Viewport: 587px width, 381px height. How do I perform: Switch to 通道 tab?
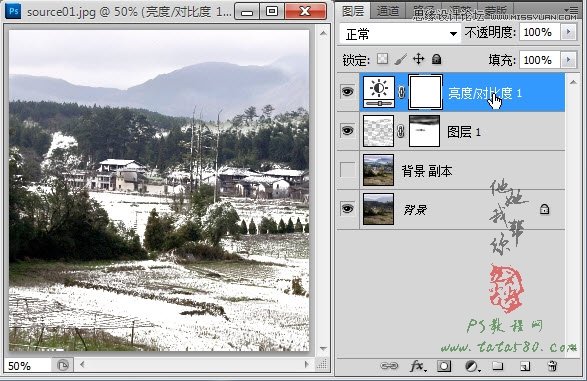pyautogui.click(x=388, y=11)
